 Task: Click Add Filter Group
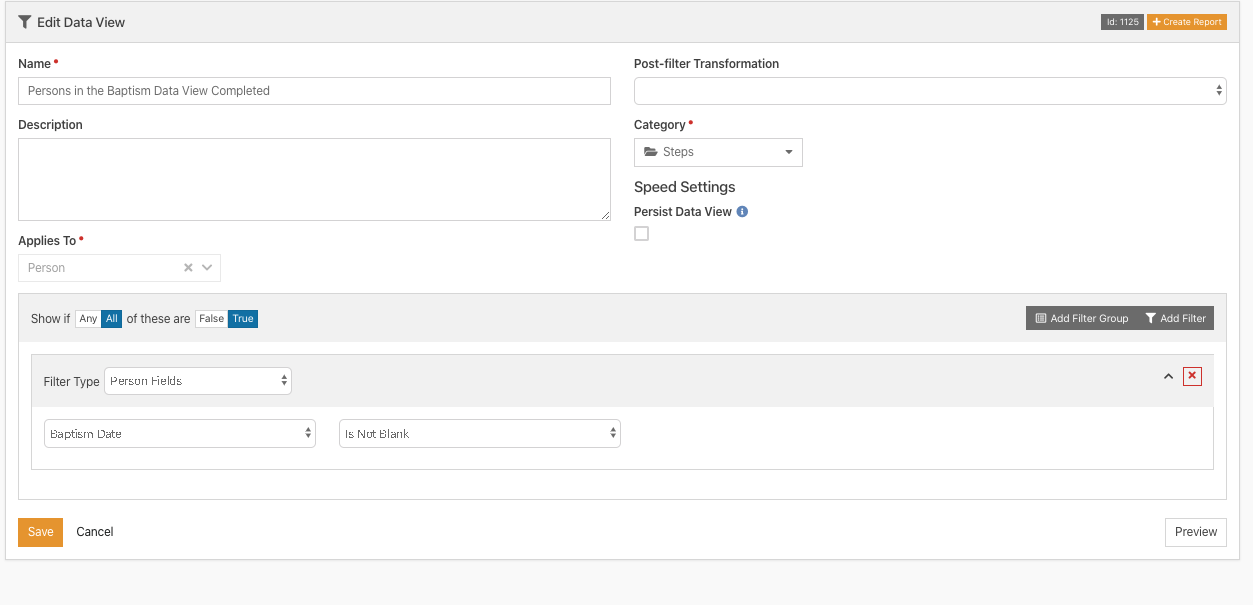click(1082, 318)
